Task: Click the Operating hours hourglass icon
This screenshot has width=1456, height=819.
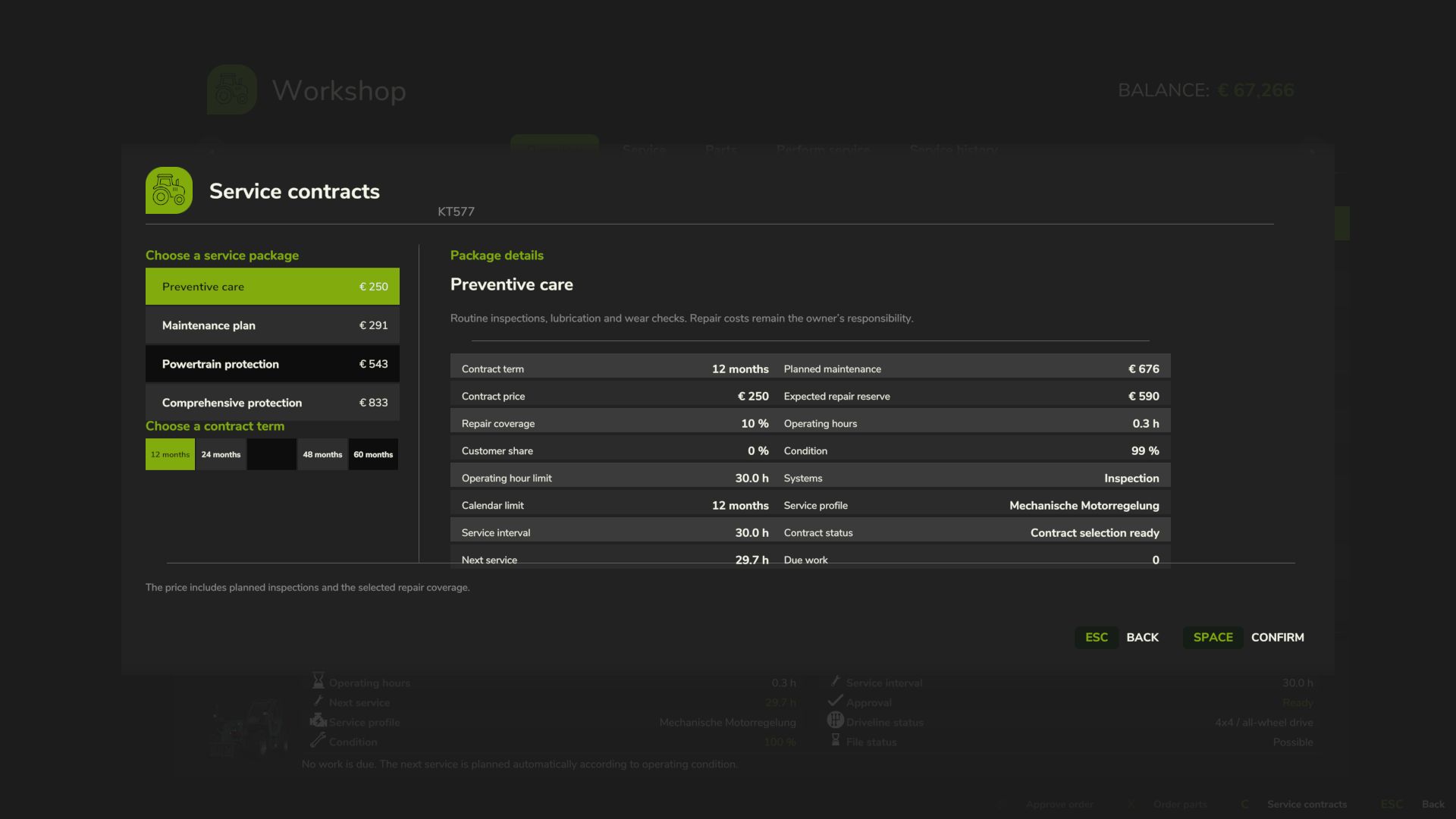Action: [x=318, y=681]
